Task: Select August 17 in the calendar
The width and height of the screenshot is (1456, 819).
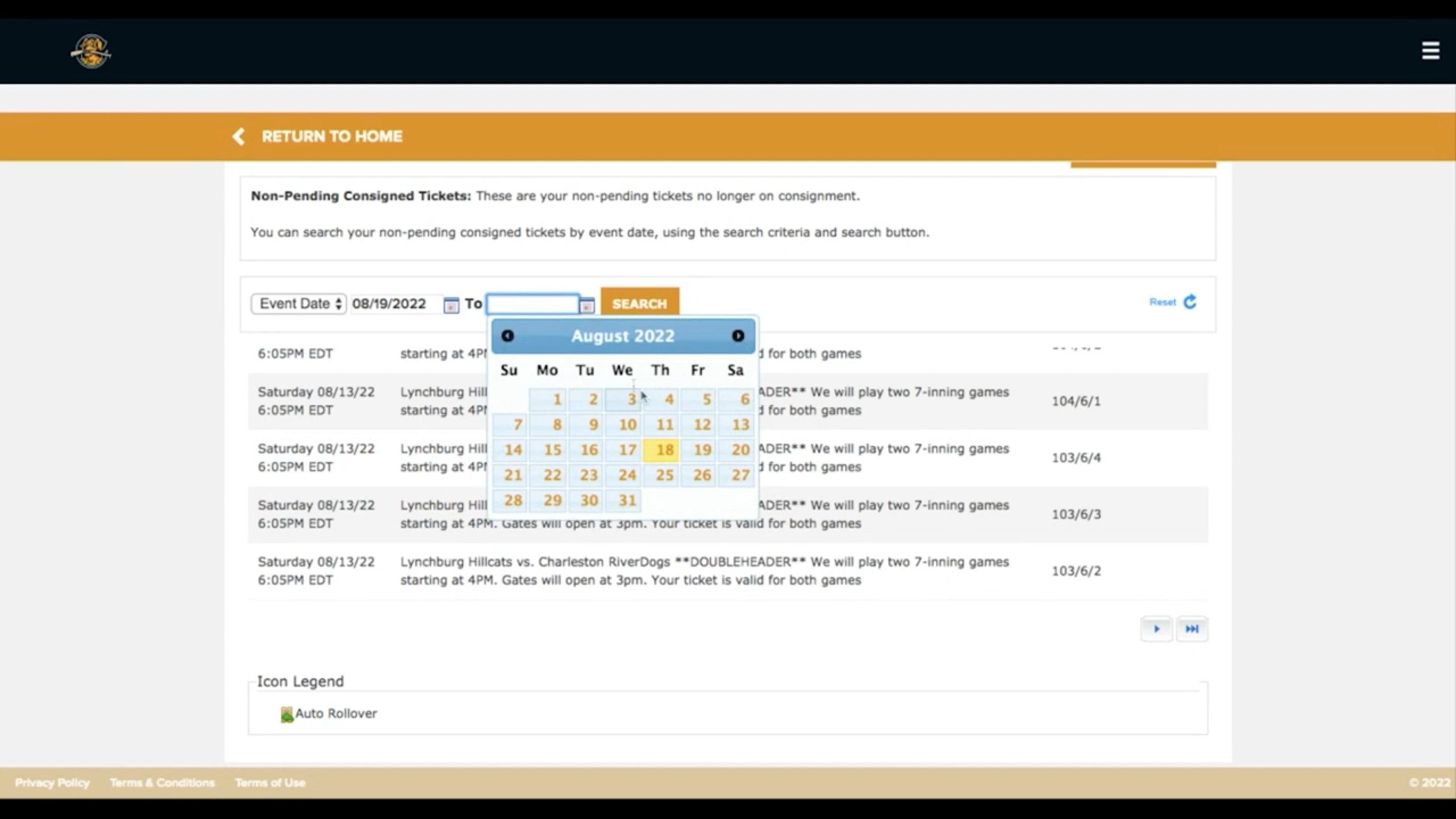Action: [623, 450]
